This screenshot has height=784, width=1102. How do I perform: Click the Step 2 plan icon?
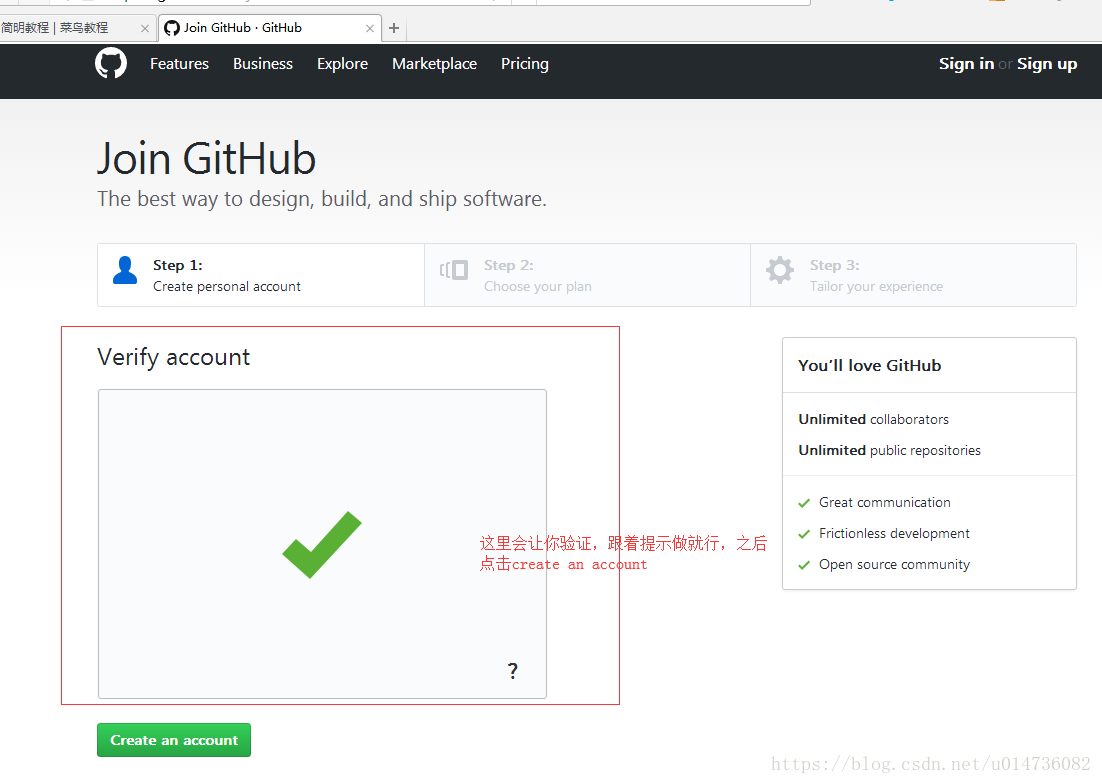pyautogui.click(x=454, y=270)
